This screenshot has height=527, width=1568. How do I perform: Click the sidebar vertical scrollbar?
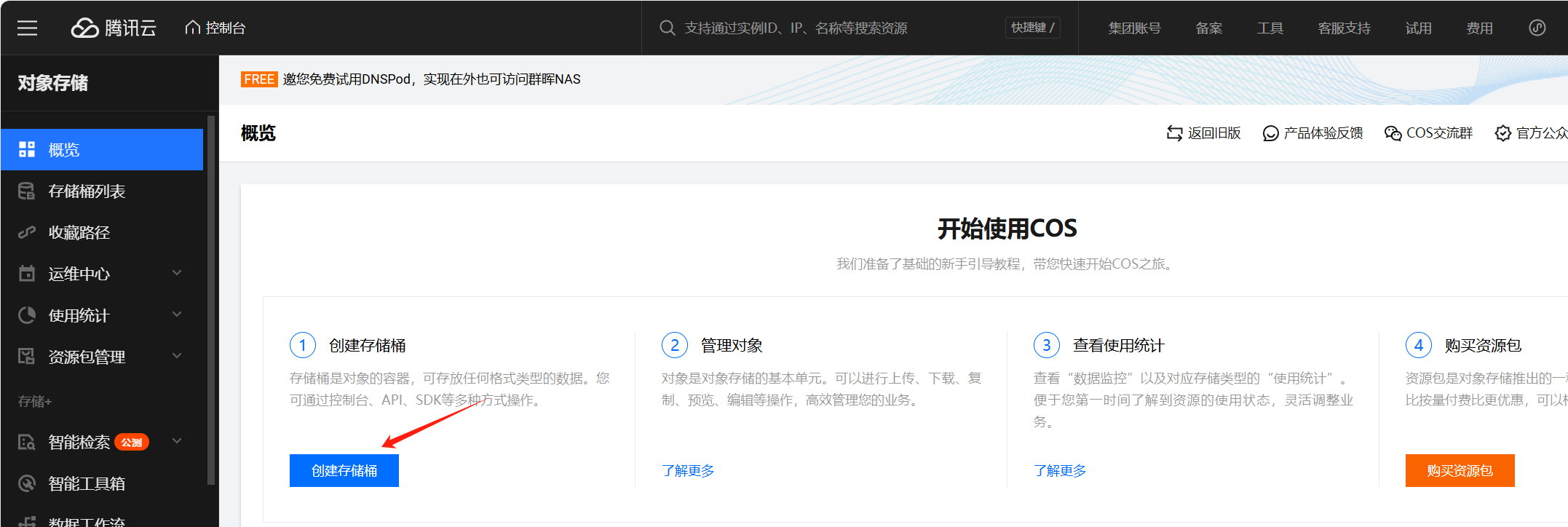pyautogui.click(x=211, y=299)
